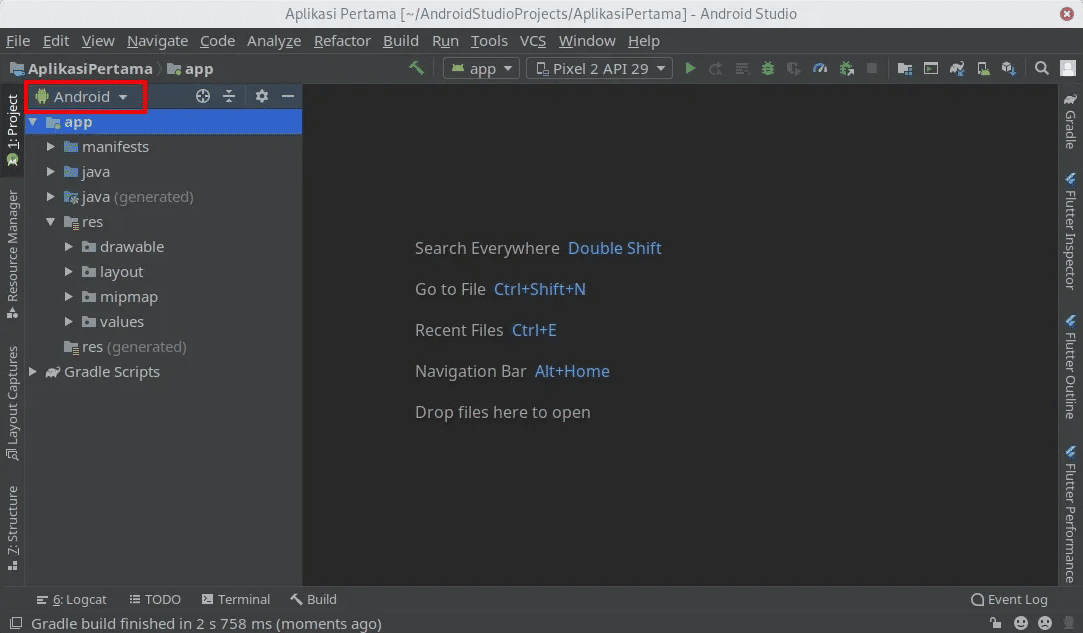Open the SDK Manager icon
This screenshot has height=633, width=1083.
(1009, 68)
